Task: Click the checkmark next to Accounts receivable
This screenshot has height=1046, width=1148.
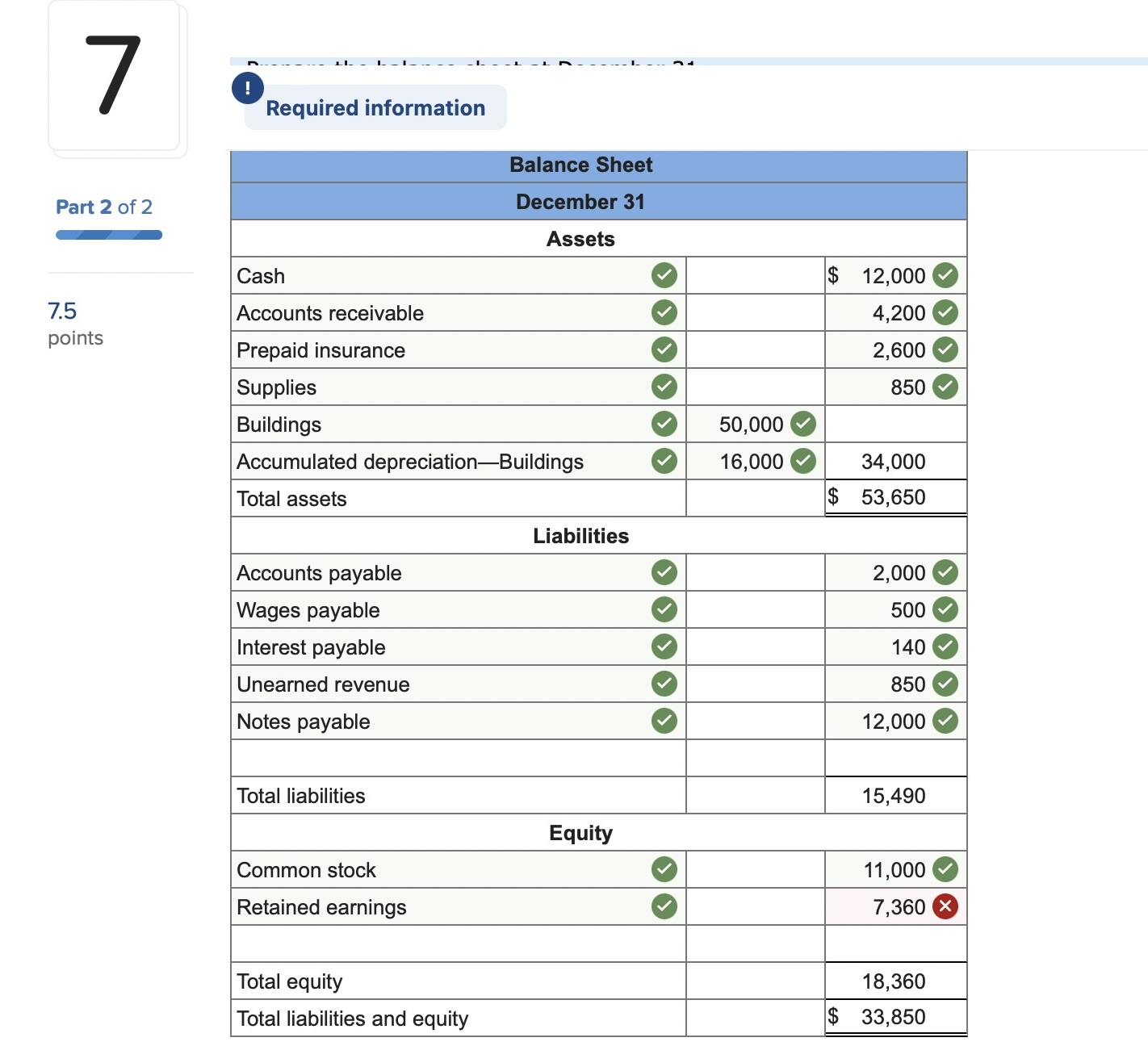Action: pos(663,312)
